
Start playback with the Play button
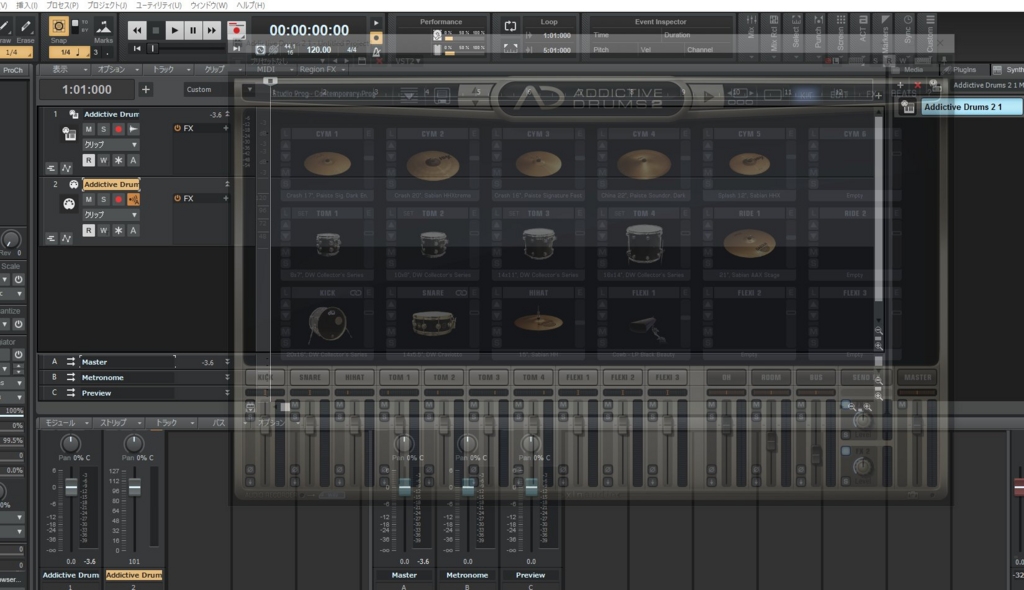click(x=174, y=30)
